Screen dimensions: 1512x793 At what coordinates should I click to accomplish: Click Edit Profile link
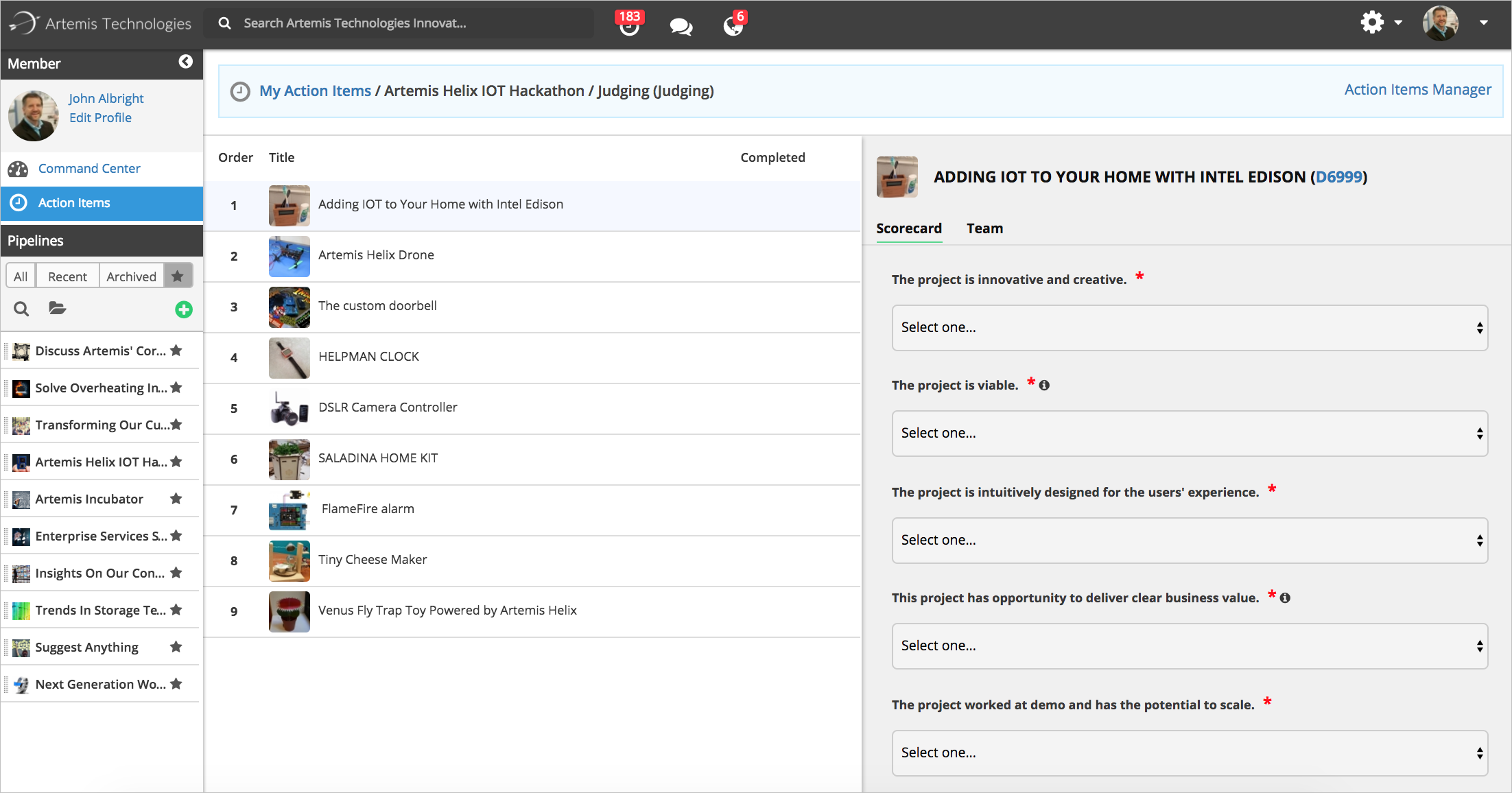(x=100, y=118)
